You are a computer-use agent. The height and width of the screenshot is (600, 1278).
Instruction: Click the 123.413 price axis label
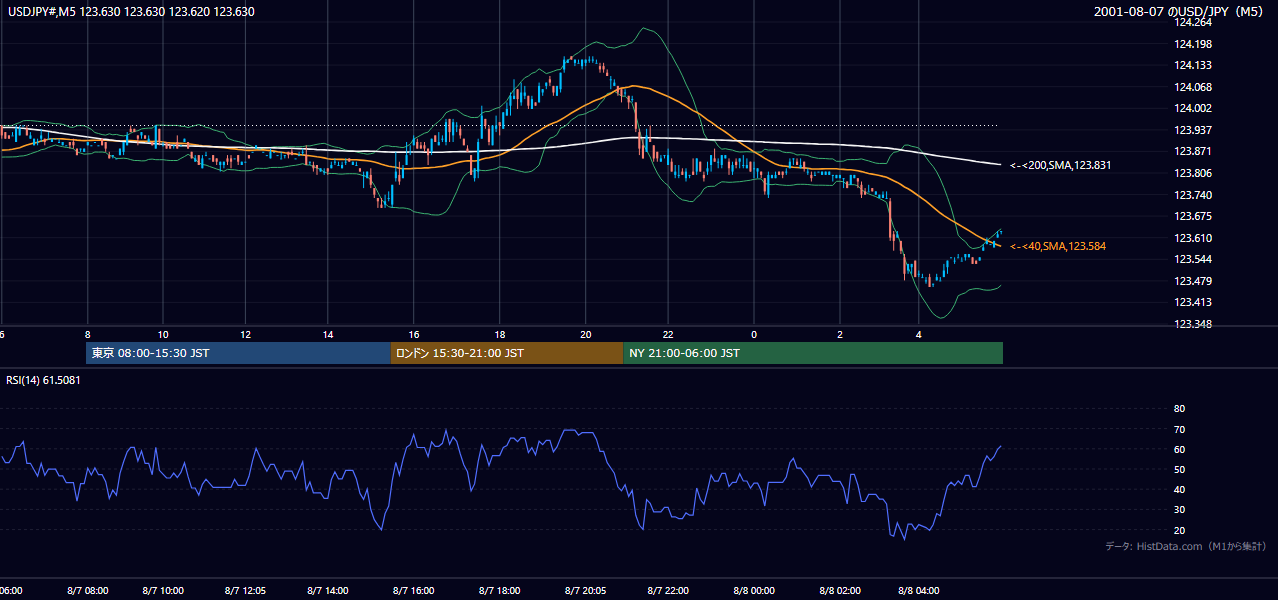click(1192, 302)
